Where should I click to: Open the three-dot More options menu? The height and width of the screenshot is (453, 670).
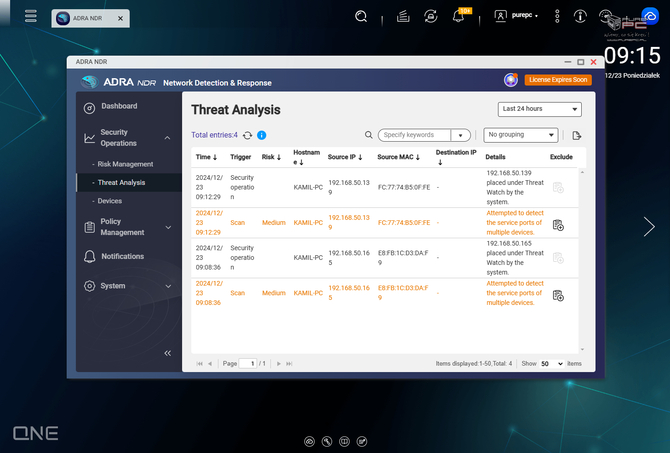[x=557, y=16]
